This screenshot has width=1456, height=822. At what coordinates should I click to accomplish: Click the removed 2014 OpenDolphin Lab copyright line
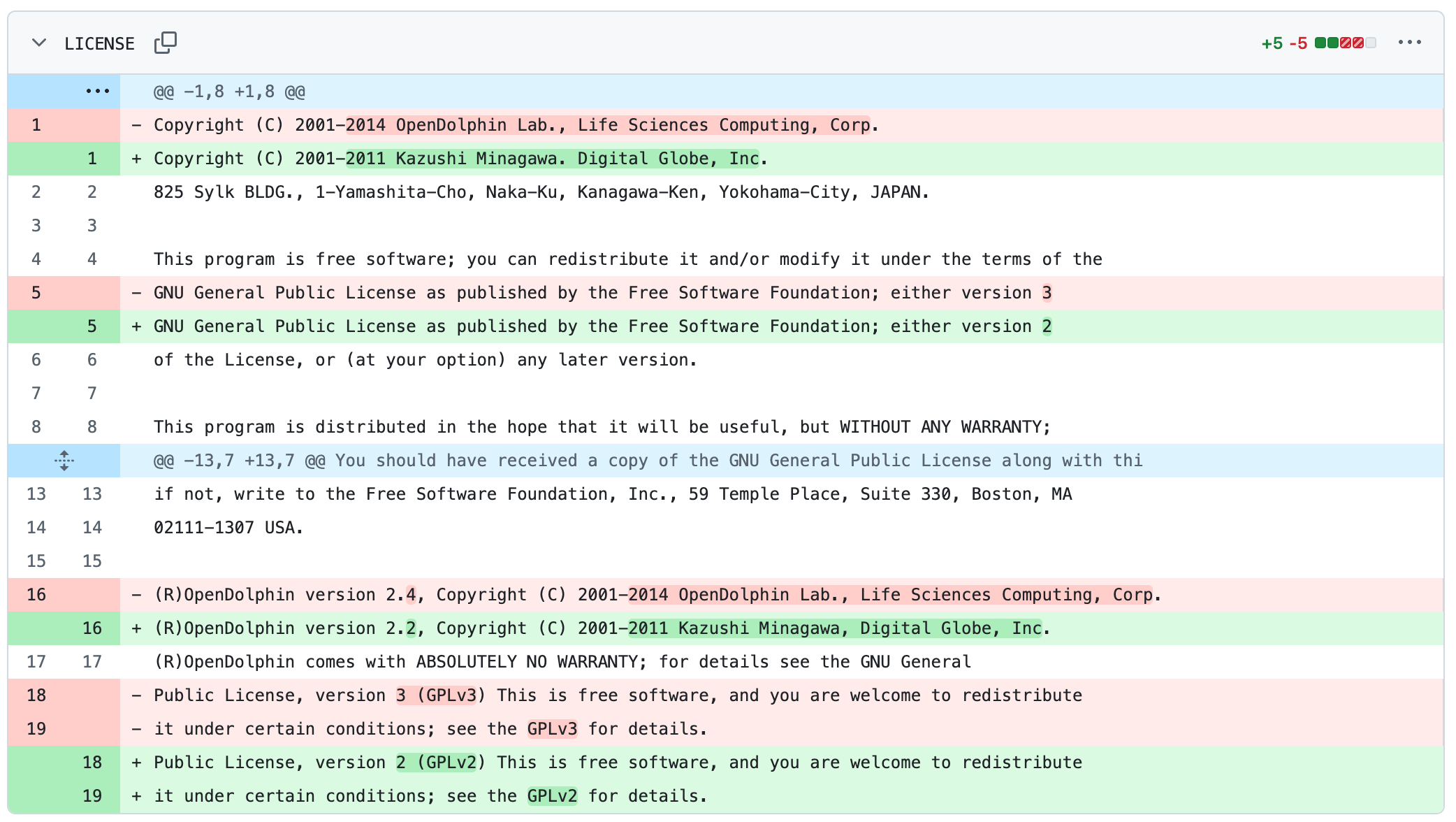click(516, 125)
